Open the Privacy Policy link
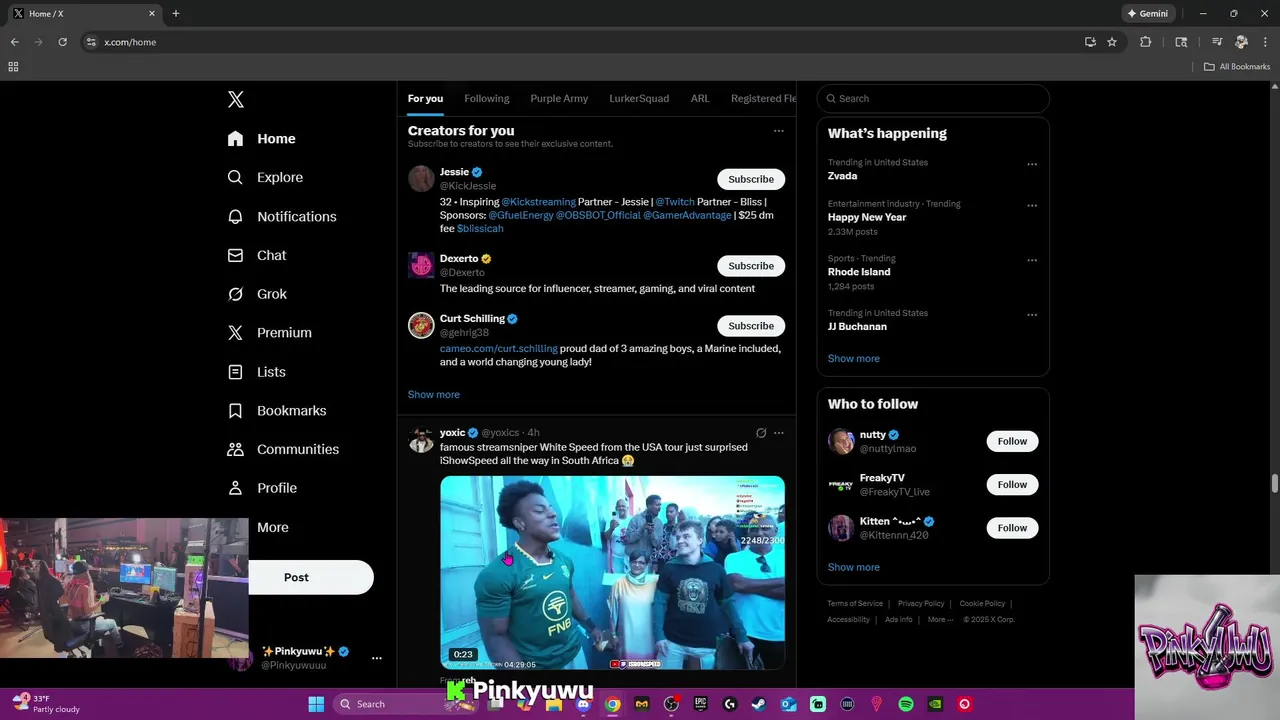The width and height of the screenshot is (1280, 720). [x=921, y=603]
